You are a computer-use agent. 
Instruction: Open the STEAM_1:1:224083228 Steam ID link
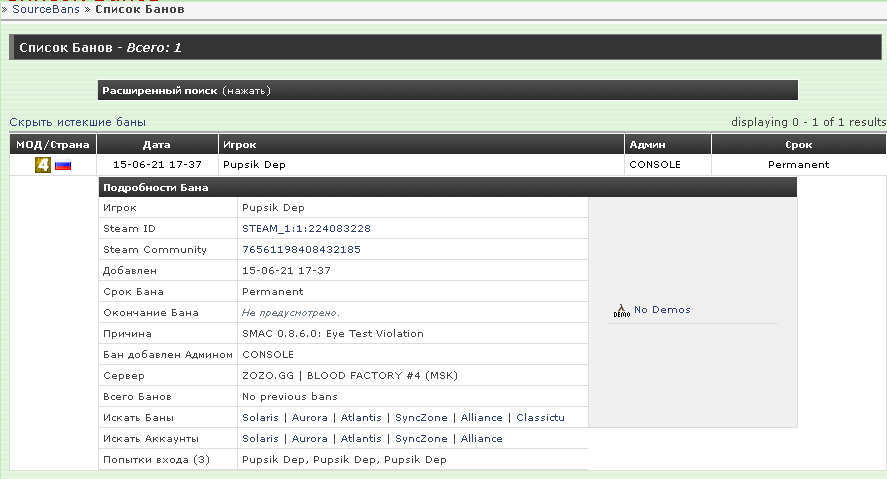[x=306, y=229]
